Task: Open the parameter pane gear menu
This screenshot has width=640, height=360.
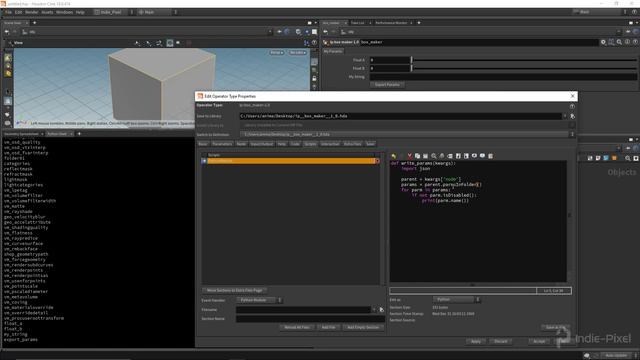Action: (x=603, y=42)
